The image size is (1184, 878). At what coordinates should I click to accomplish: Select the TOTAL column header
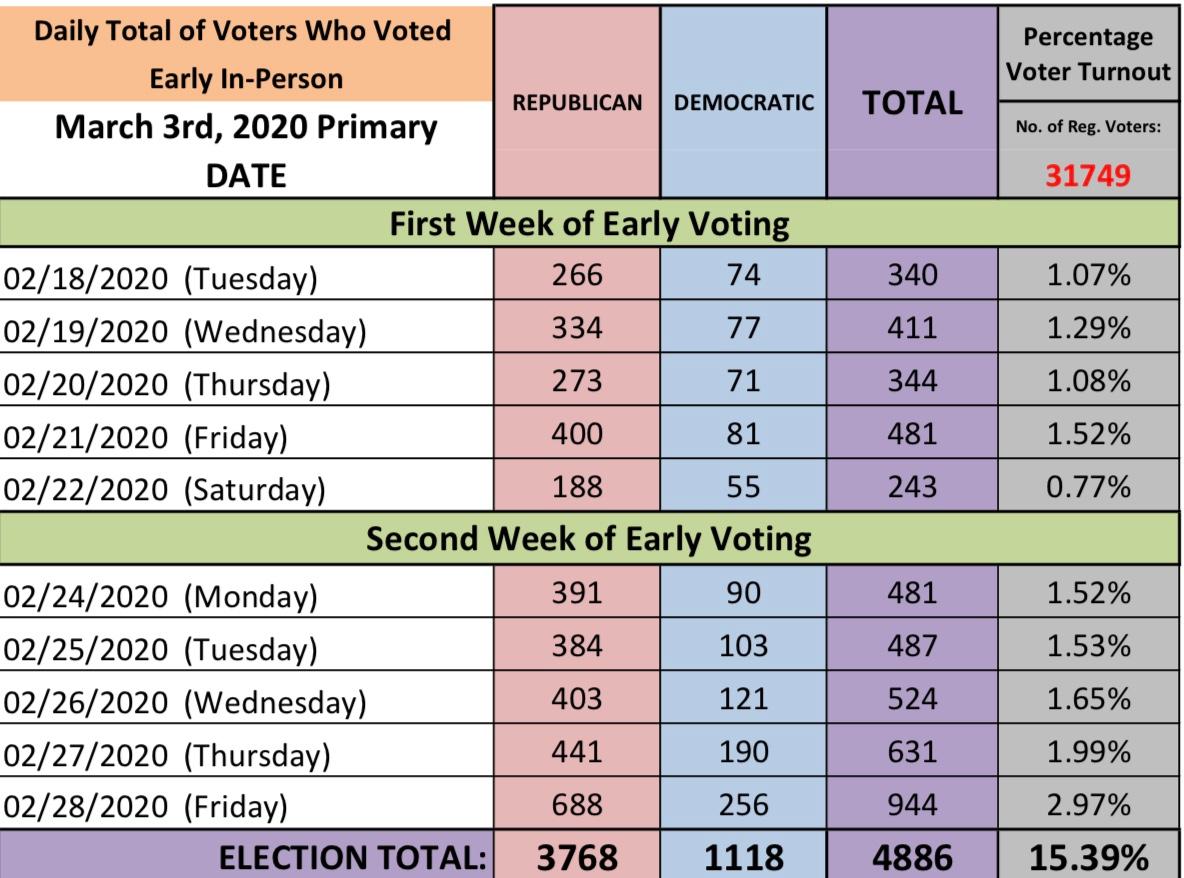(x=912, y=103)
